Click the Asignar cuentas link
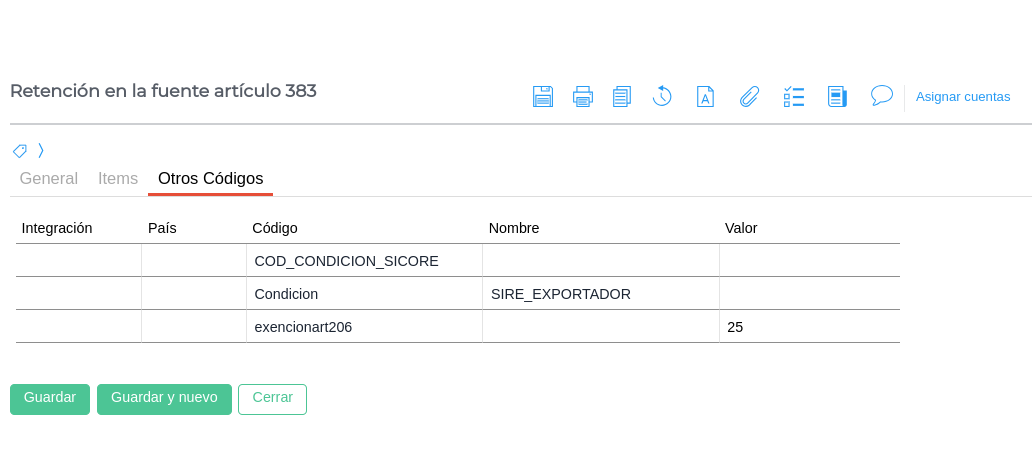Screen dimensions: 1032x457 pyautogui.click(x=963, y=97)
